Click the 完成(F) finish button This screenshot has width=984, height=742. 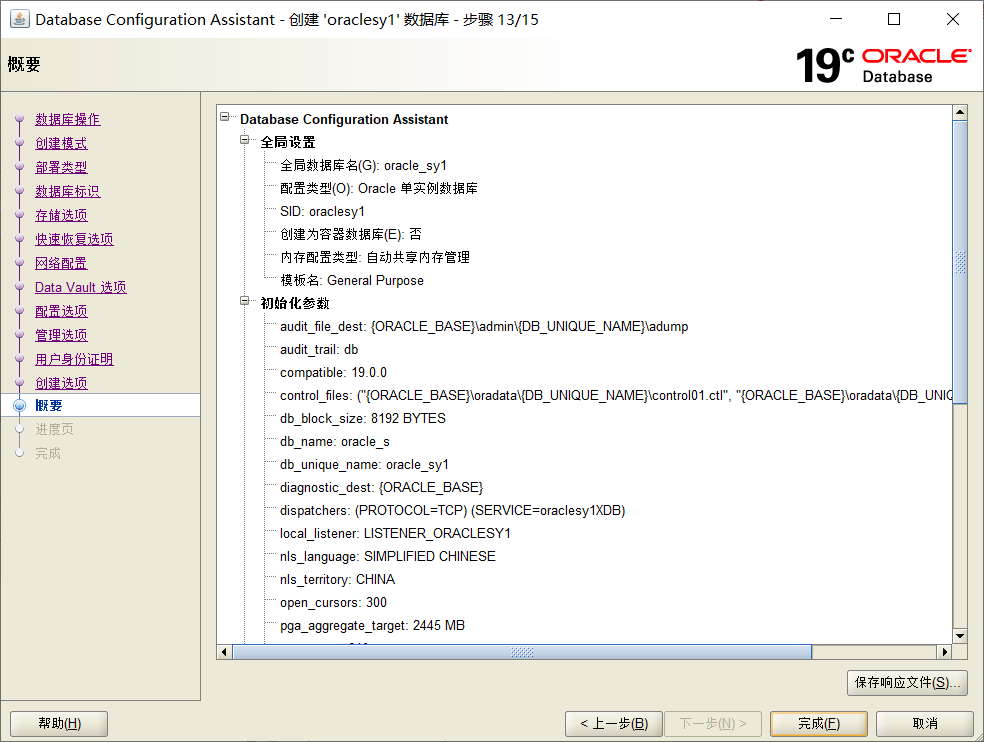[818, 723]
